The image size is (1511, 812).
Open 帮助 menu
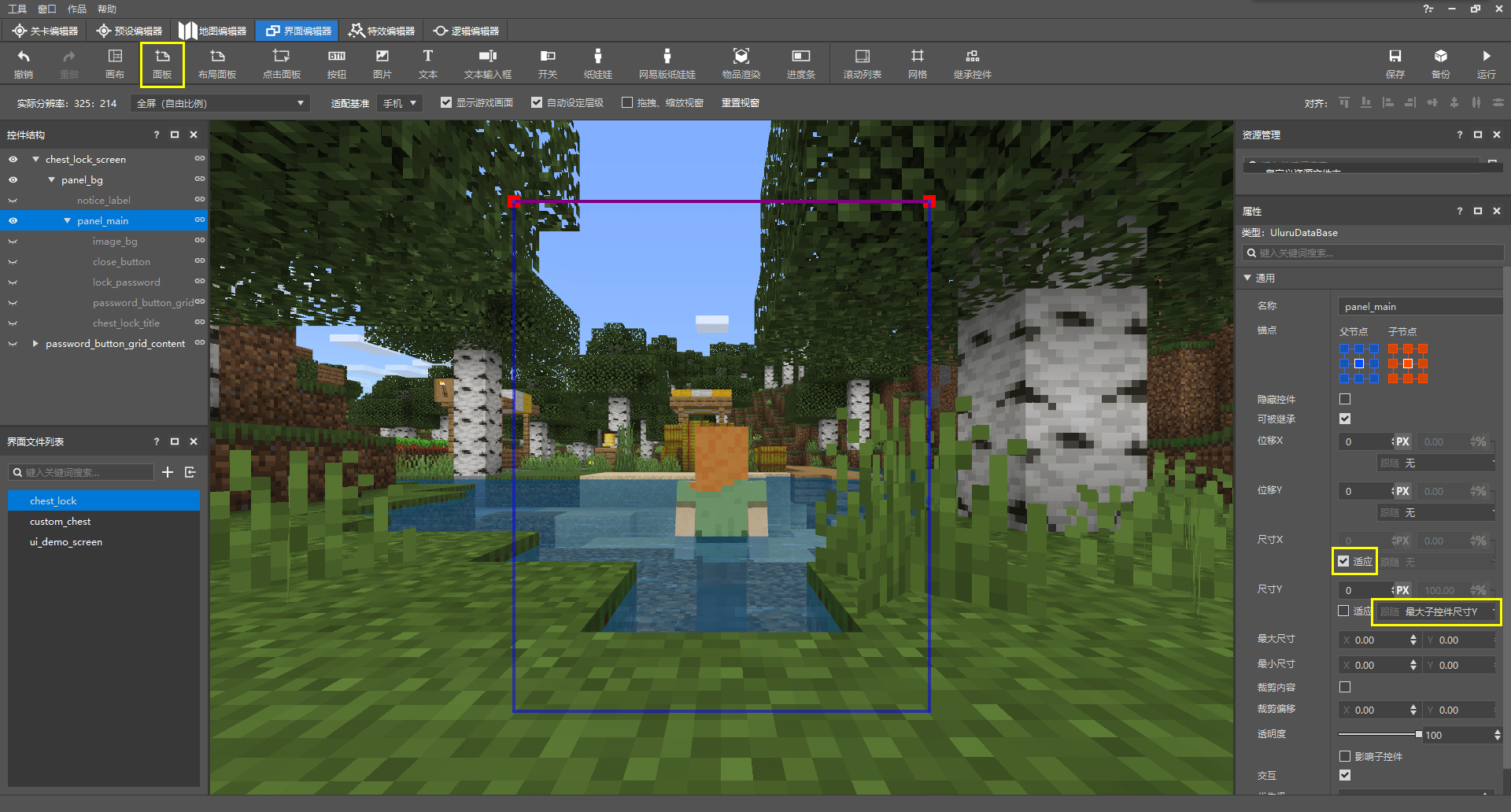coord(107,9)
